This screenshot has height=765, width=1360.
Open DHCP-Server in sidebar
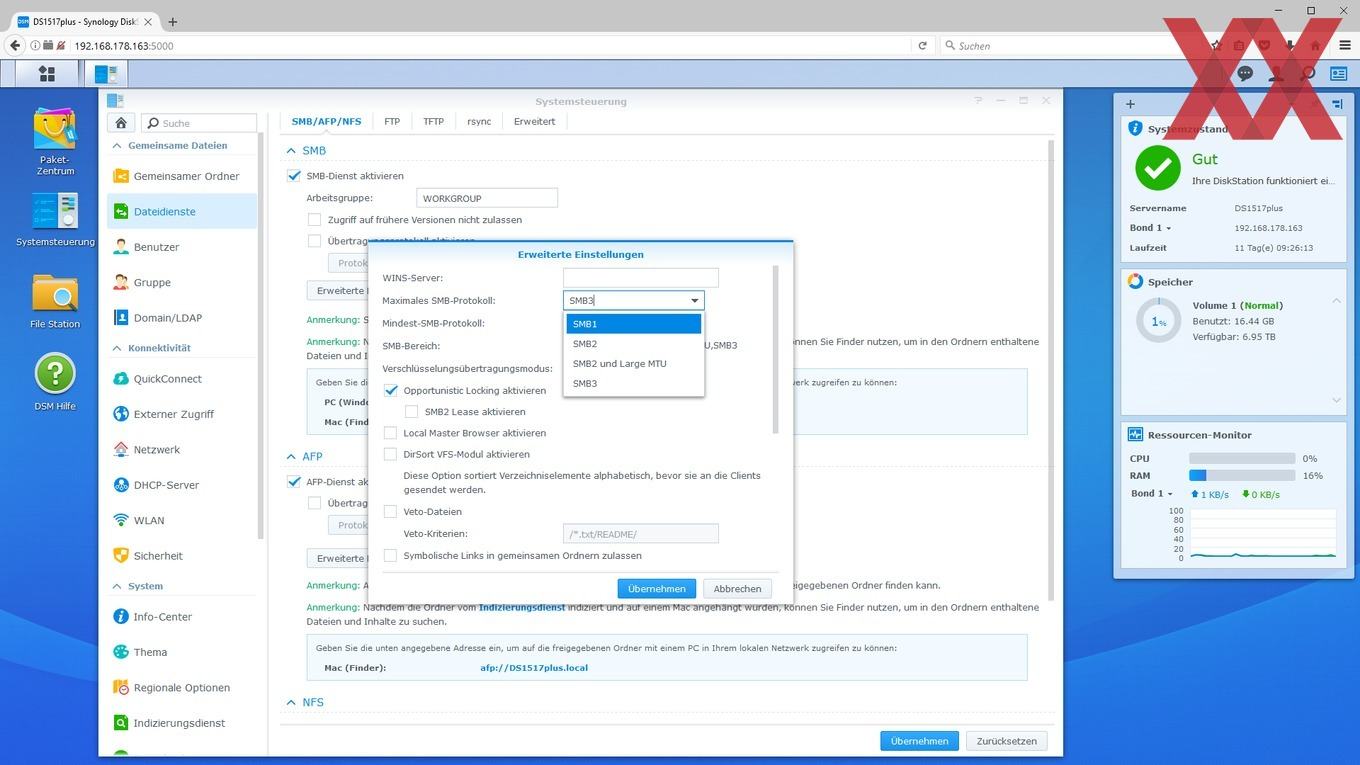(182, 485)
